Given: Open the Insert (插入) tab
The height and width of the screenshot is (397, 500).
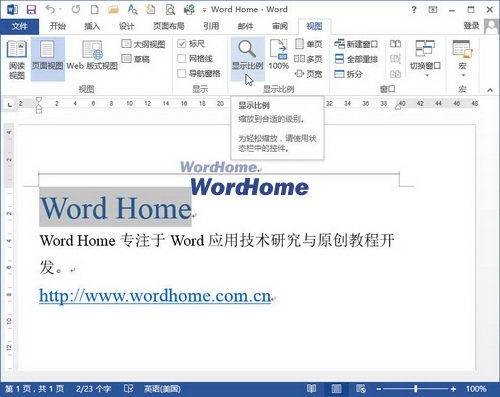Looking at the screenshot, I should pos(92,26).
